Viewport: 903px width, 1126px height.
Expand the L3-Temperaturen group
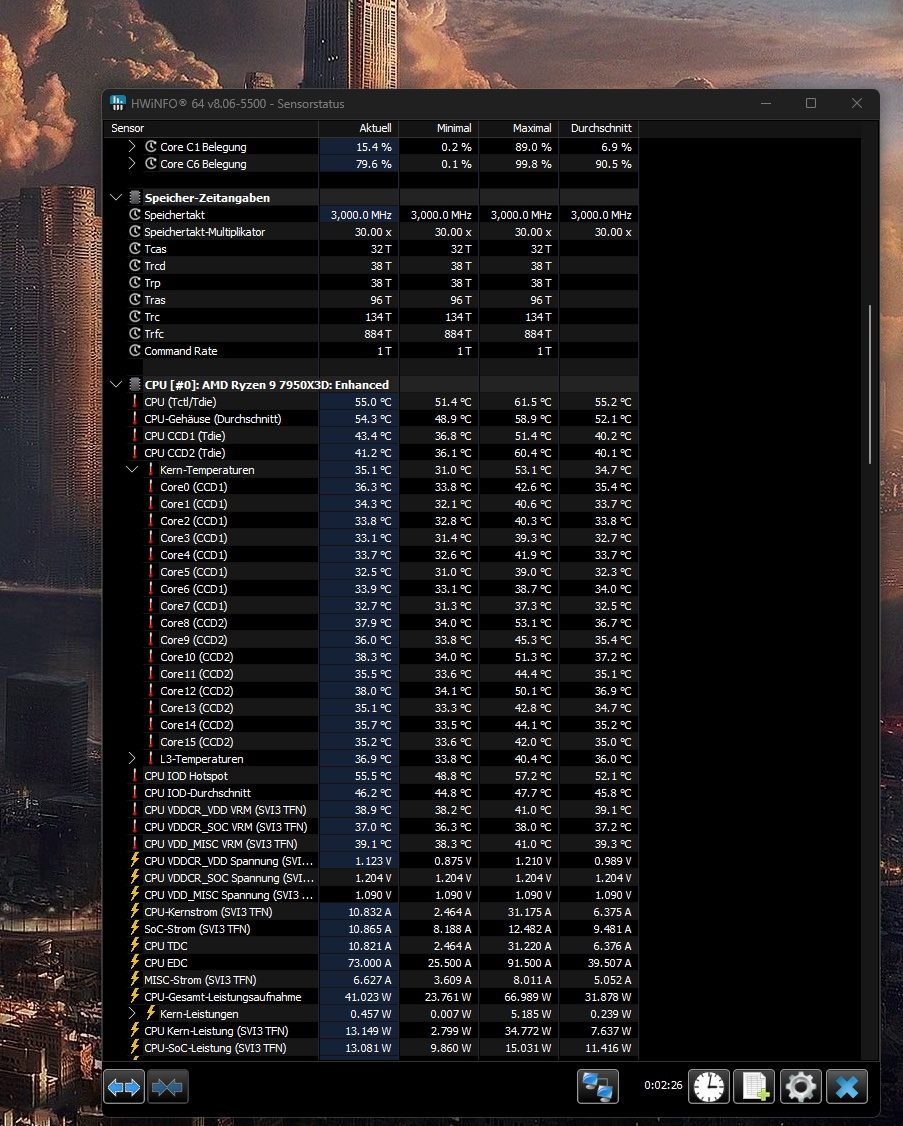pos(132,759)
